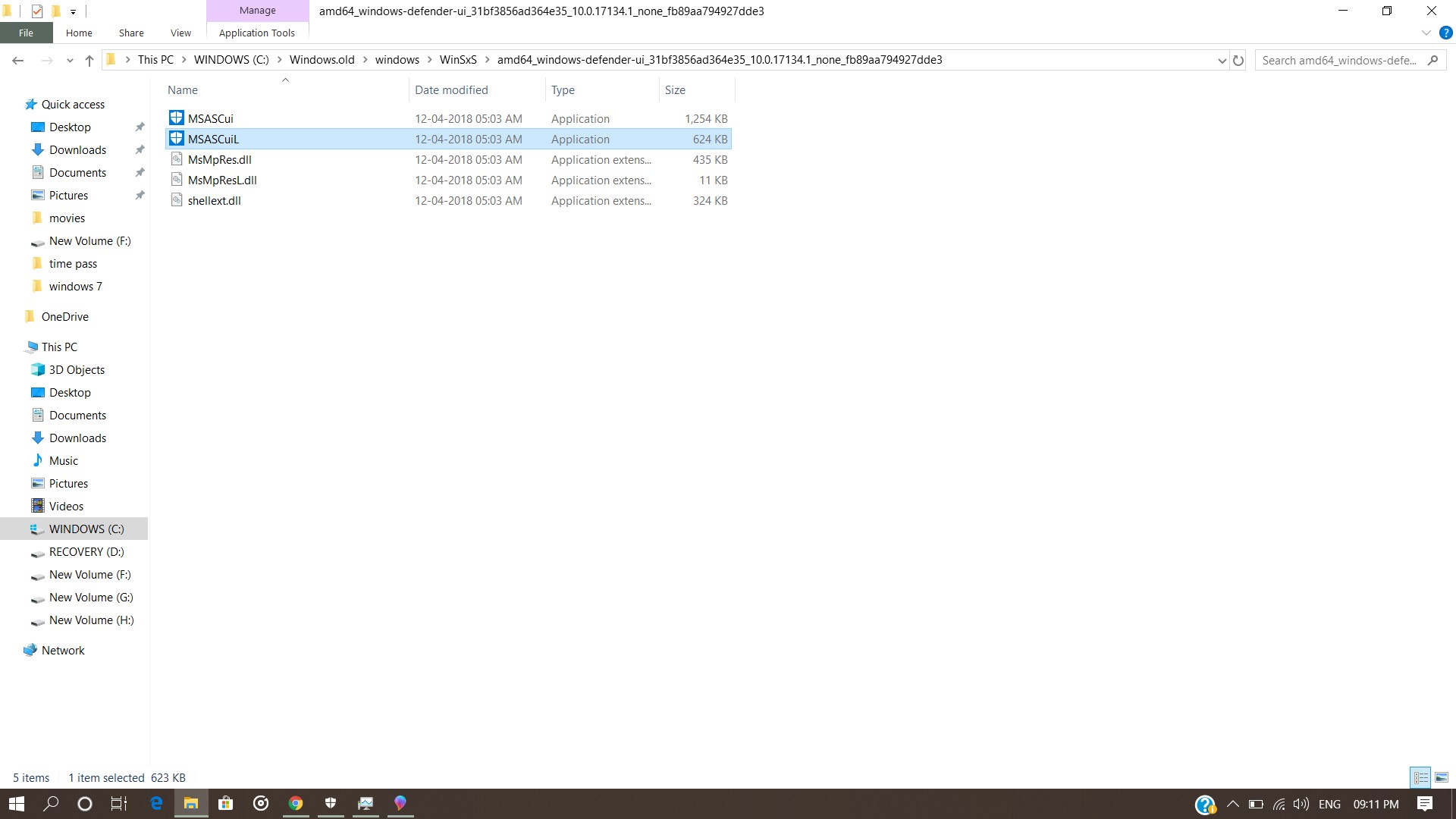Click the search folder input box
The height and width of the screenshot is (819, 1456).
(x=1338, y=60)
